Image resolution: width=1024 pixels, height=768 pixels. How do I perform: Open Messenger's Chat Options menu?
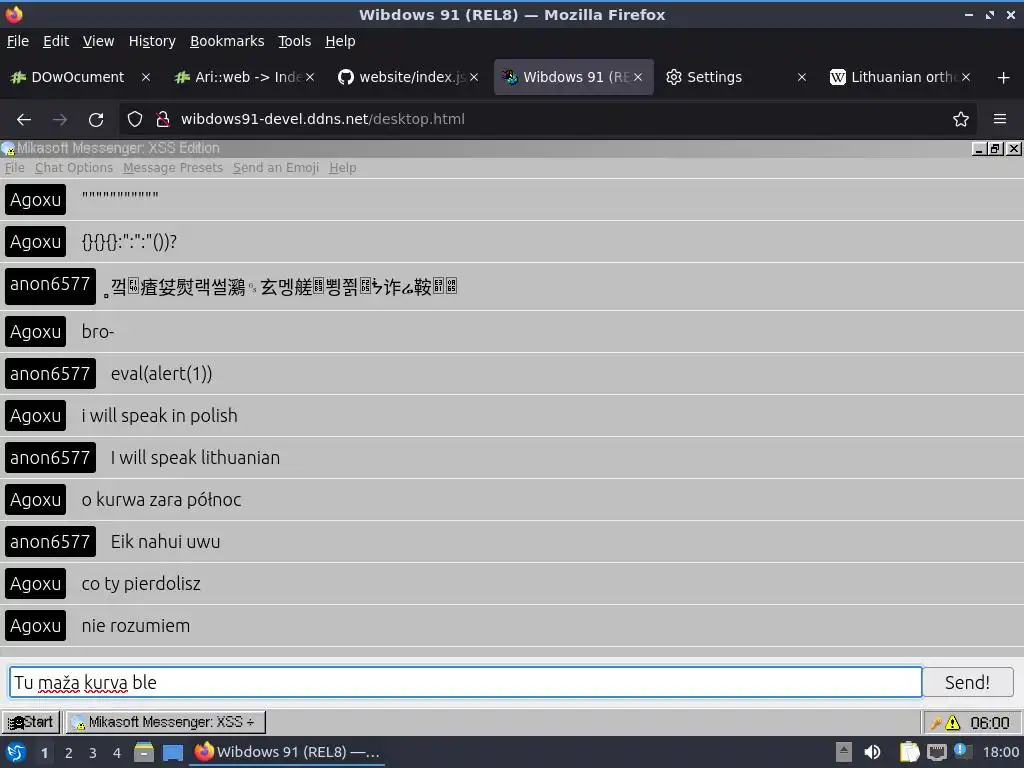[x=74, y=168]
